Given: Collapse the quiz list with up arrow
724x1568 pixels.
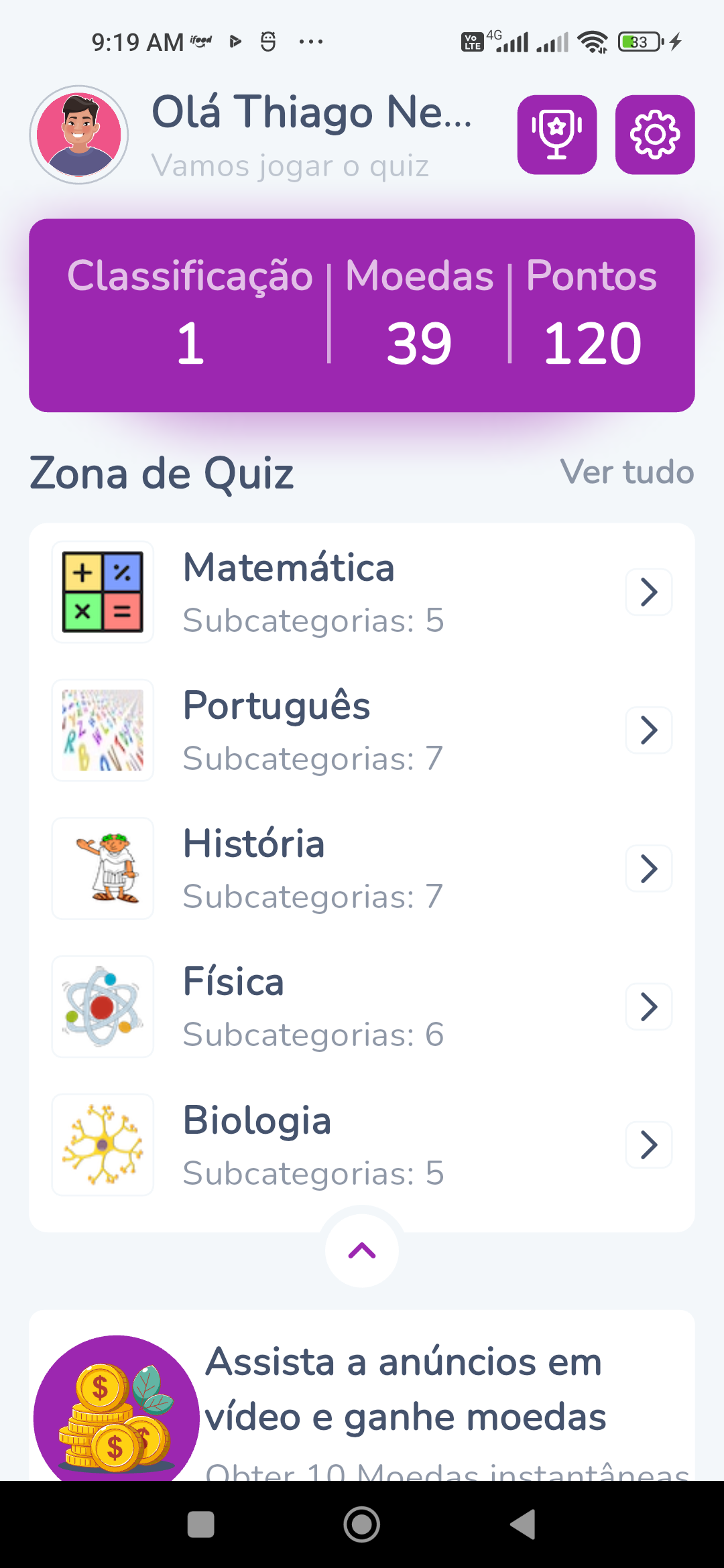Looking at the screenshot, I should 362,1250.
